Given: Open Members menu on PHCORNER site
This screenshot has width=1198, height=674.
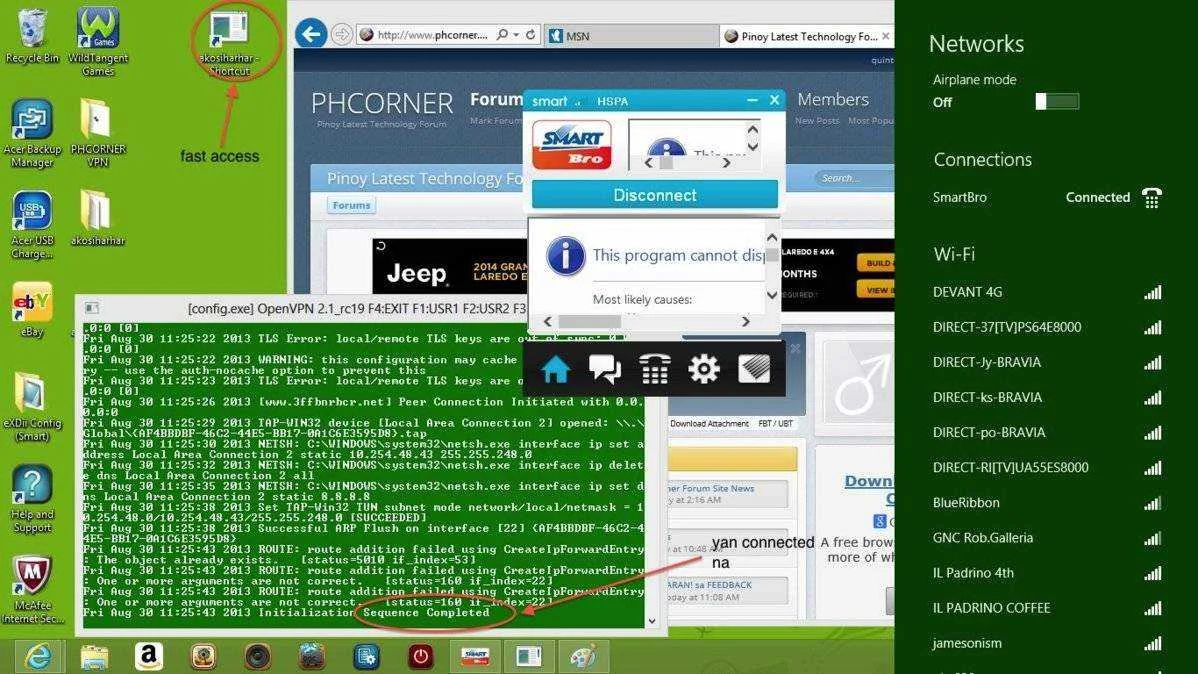Looking at the screenshot, I should 833,99.
